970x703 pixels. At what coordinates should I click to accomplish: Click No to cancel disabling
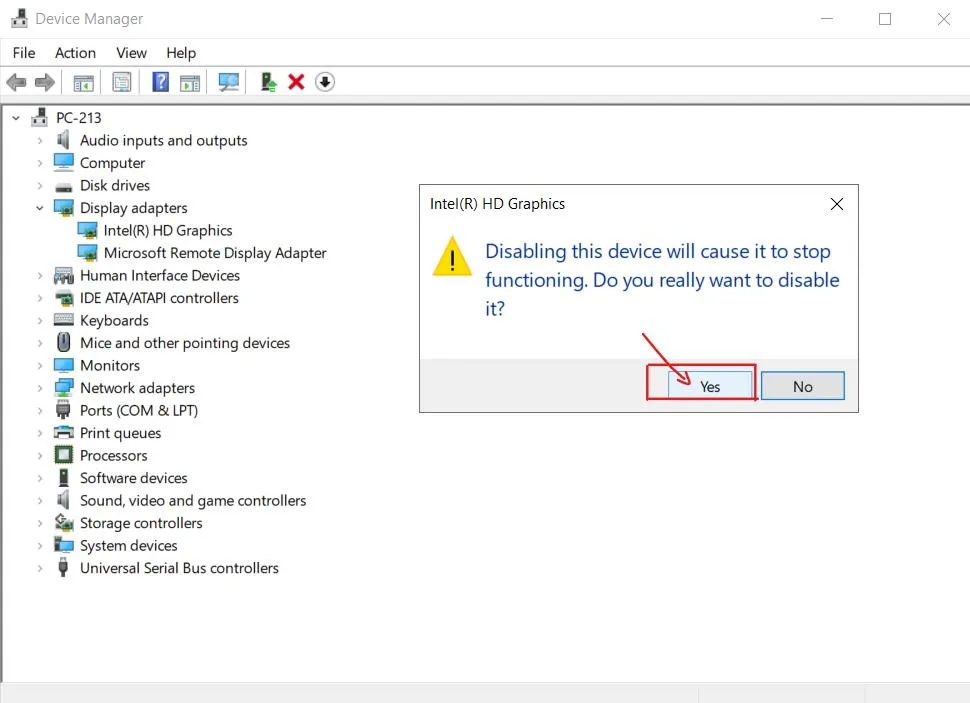[802, 385]
